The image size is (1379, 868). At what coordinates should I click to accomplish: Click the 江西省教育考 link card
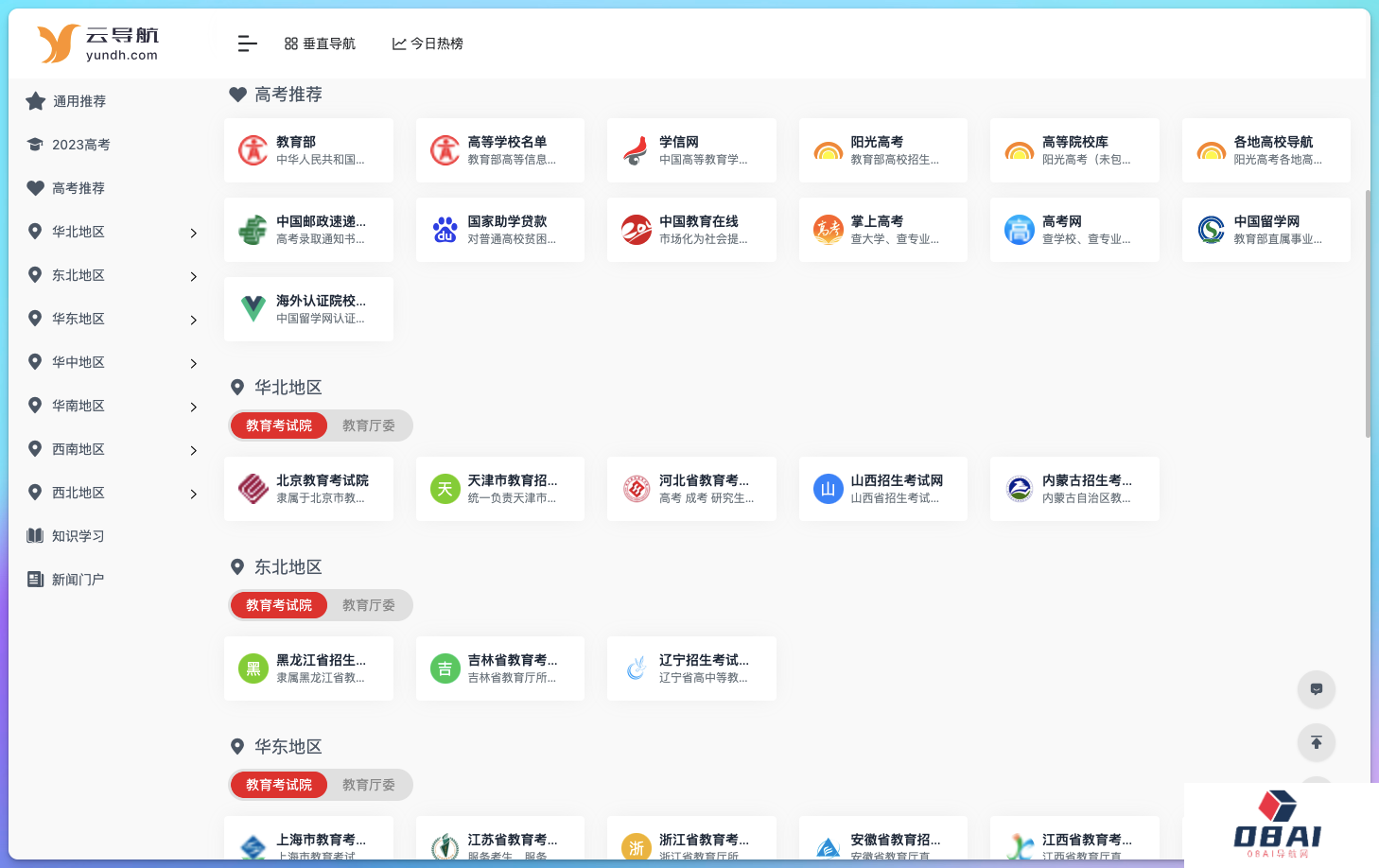[1074, 838]
